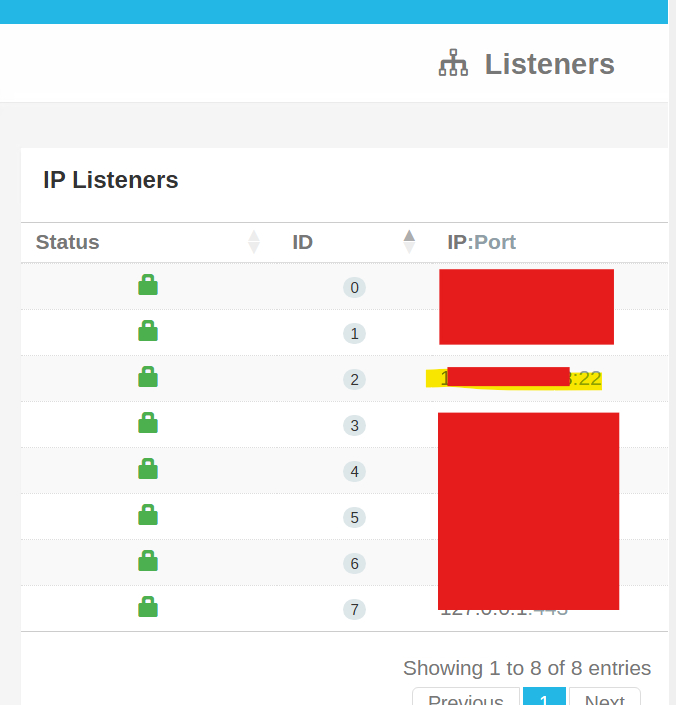Image resolution: width=676 pixels, height=705 pixels.
Task: Click the Status column header label
Action: (x=67, y=242)
